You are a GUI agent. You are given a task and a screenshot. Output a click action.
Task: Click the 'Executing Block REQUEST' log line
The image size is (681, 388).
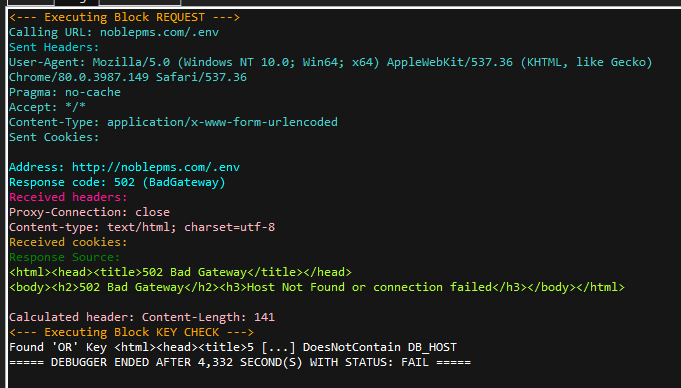click(x=124, y=17)
